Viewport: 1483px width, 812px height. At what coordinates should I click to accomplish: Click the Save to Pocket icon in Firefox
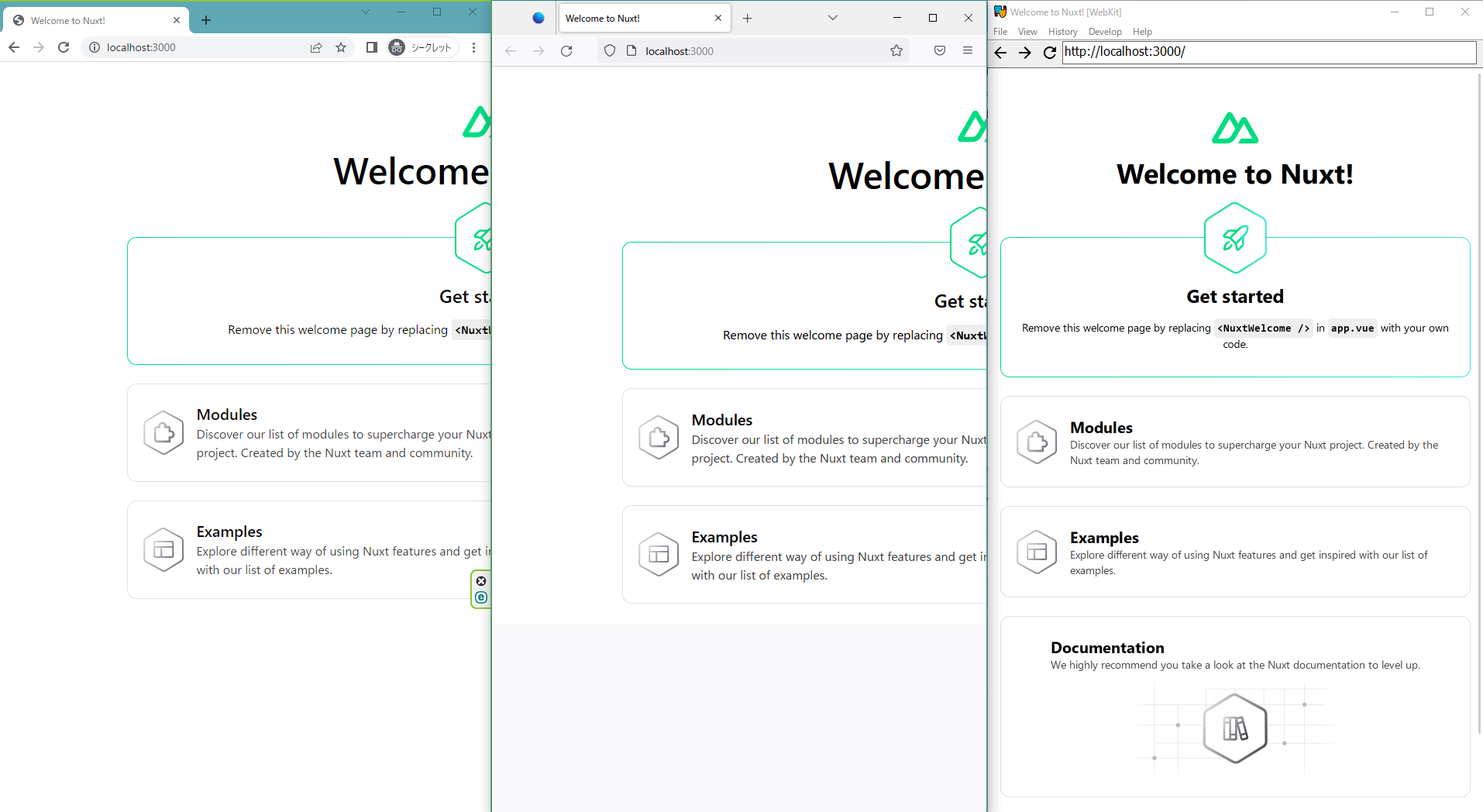coord(940,51)
